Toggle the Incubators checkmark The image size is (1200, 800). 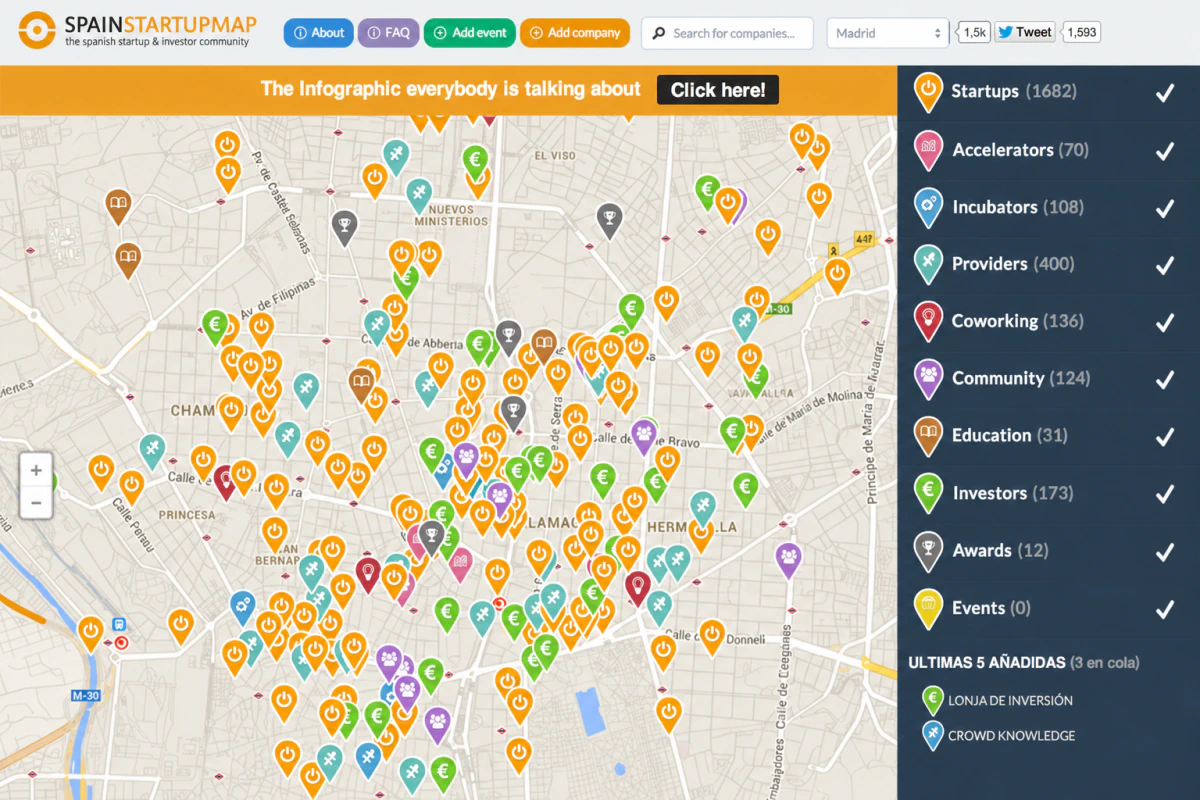[1164, 208]
